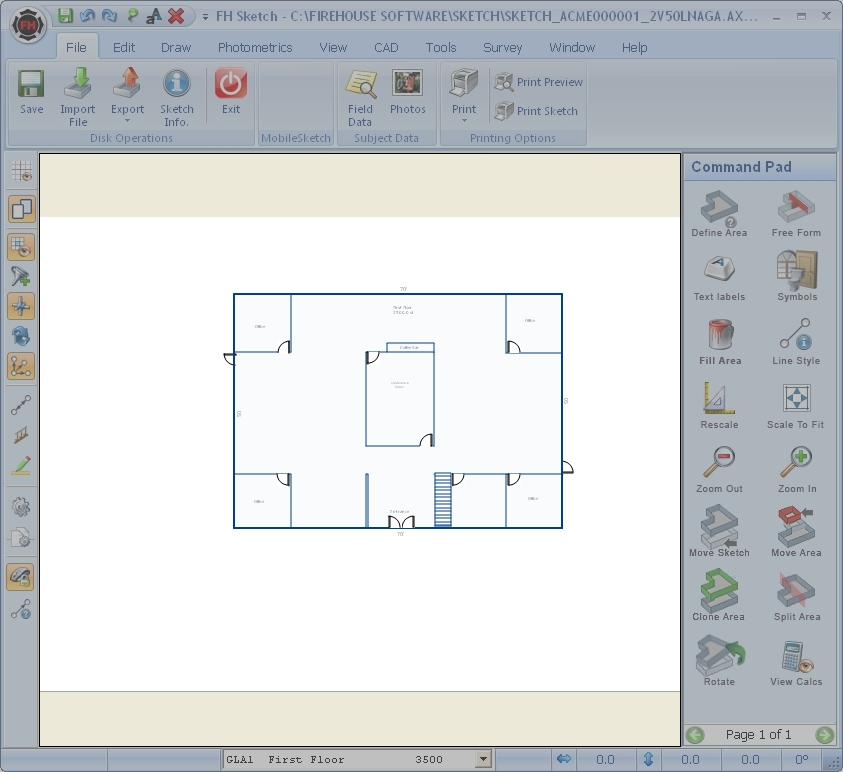The height and width of the screenshot is (772, 843).
Task: Switch to the Draw ribbon tab
Action: pos(176,47)
